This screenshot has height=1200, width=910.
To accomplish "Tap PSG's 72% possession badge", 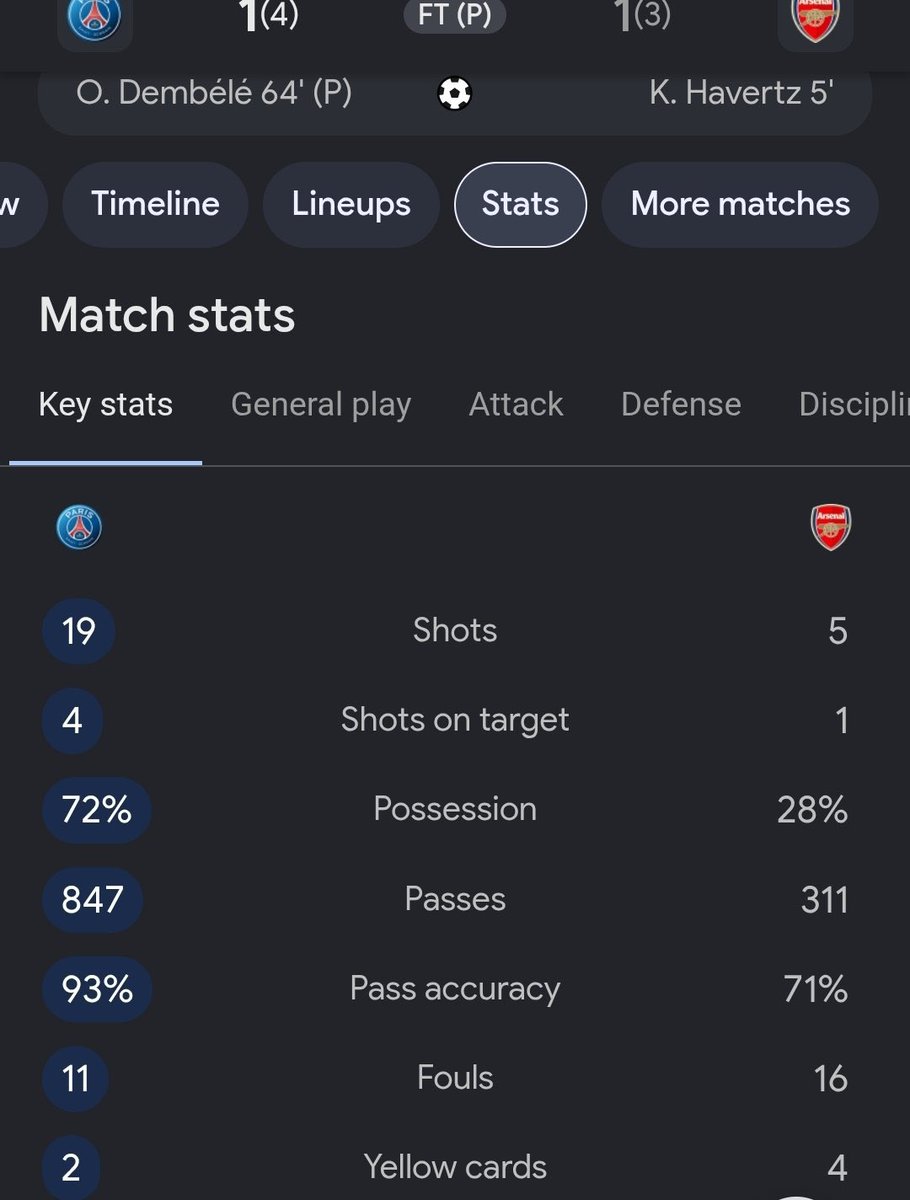I will [97, 810].
